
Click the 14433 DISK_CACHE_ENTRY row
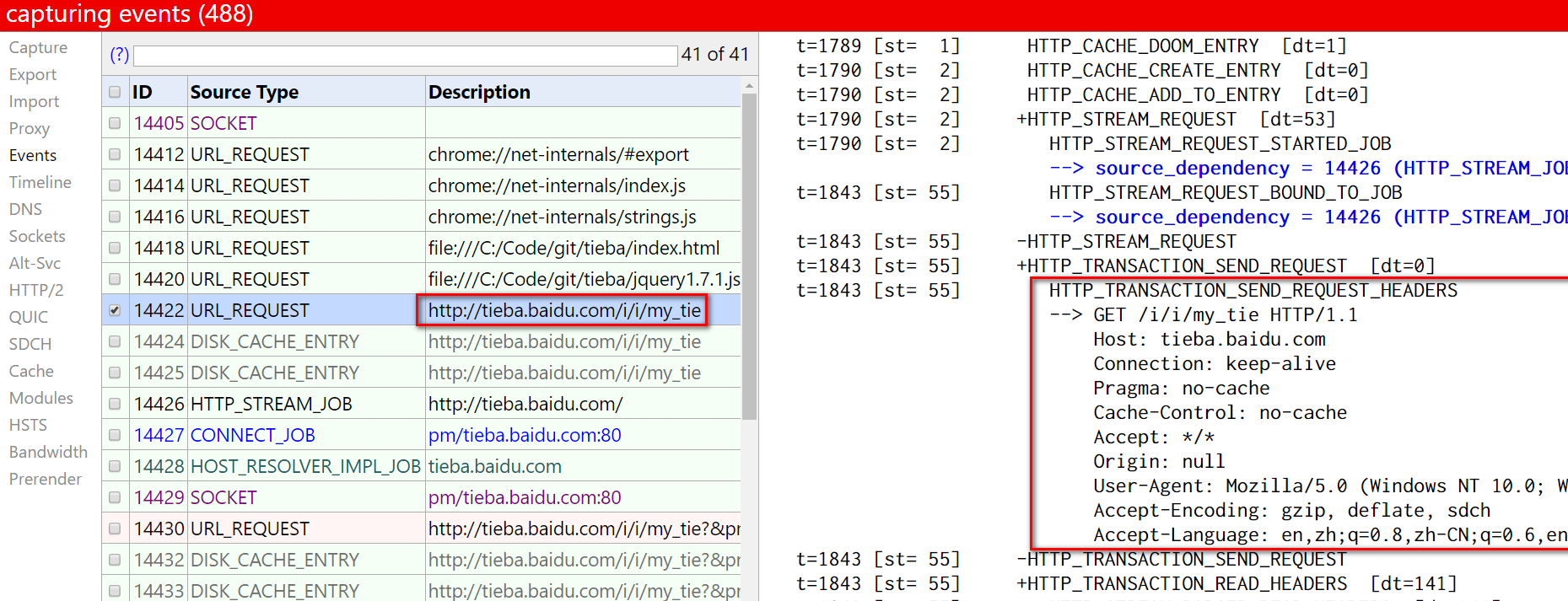coord(422,590)
